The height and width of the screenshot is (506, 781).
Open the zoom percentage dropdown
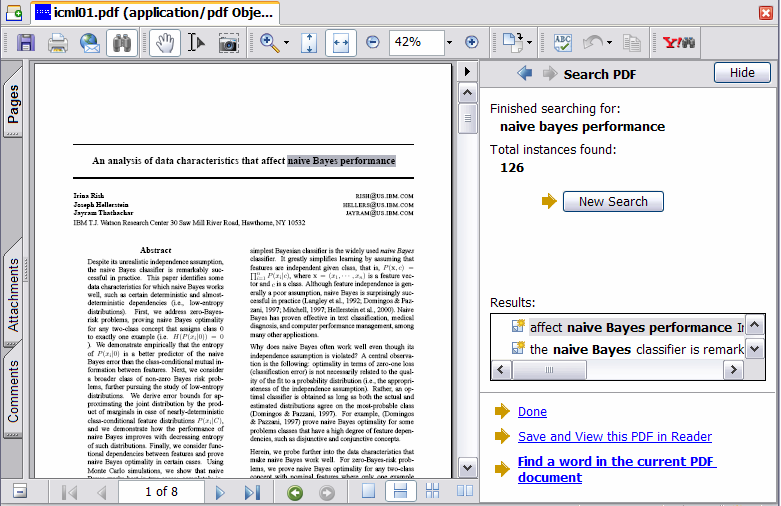click(449, 42)
